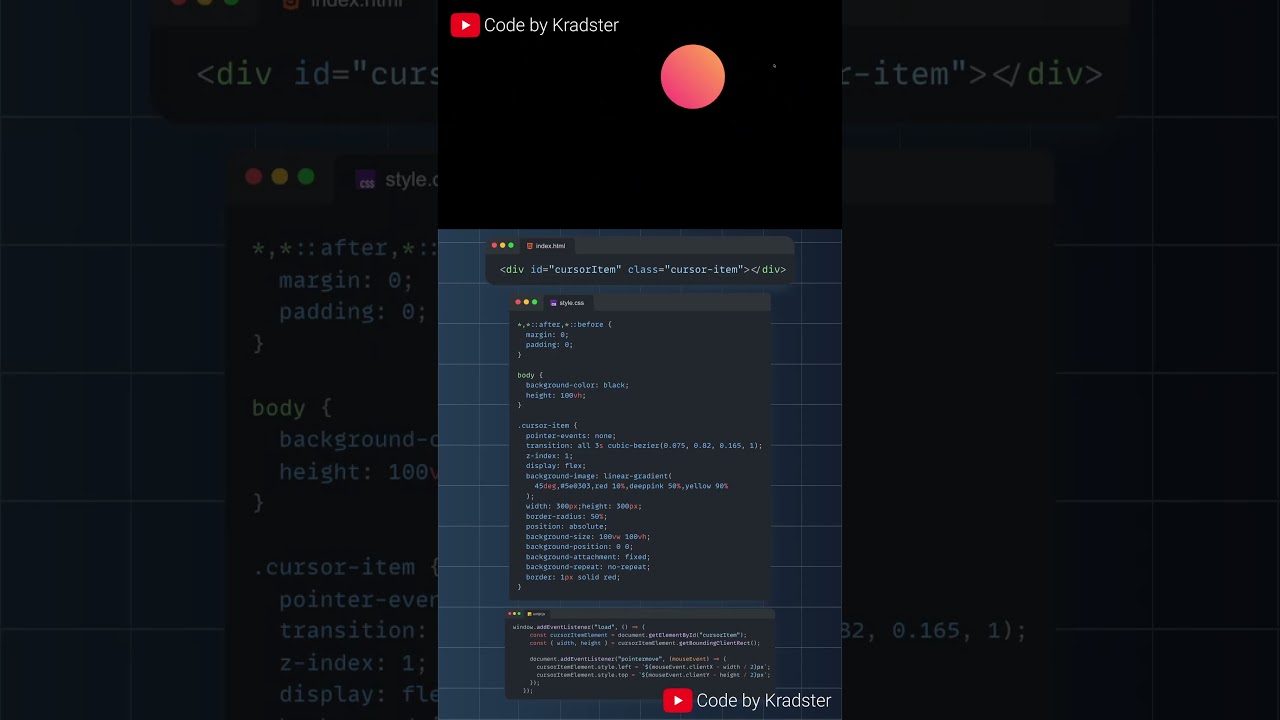Click the blurred 'z-index: 1;' line in the background
The image size is (1280, 720).
coord(353,663)
